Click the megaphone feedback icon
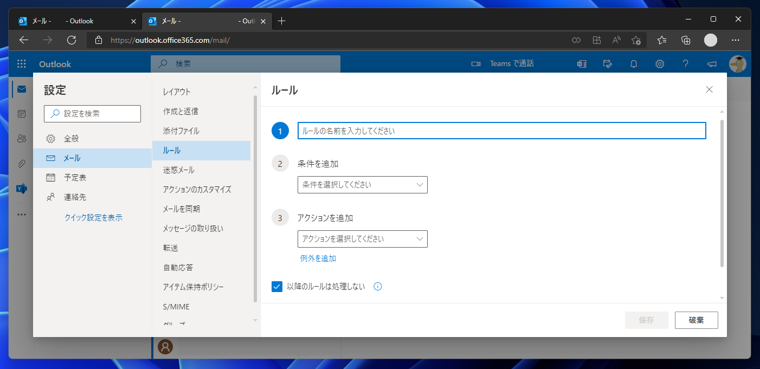The height and width of the screenshot is (369, 760). 711,64
